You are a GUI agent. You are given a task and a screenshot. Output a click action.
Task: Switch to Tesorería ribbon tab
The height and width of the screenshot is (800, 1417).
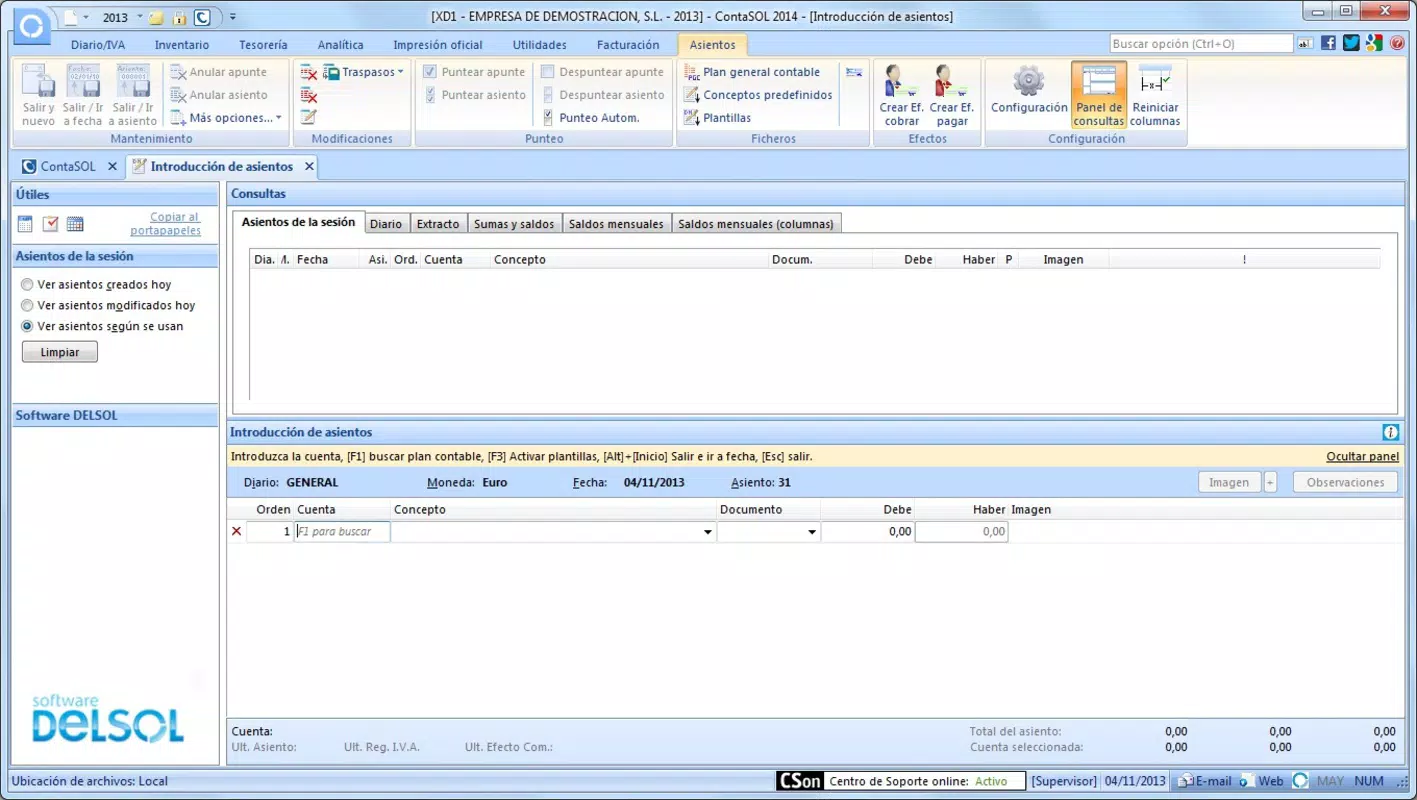point(263,45)
